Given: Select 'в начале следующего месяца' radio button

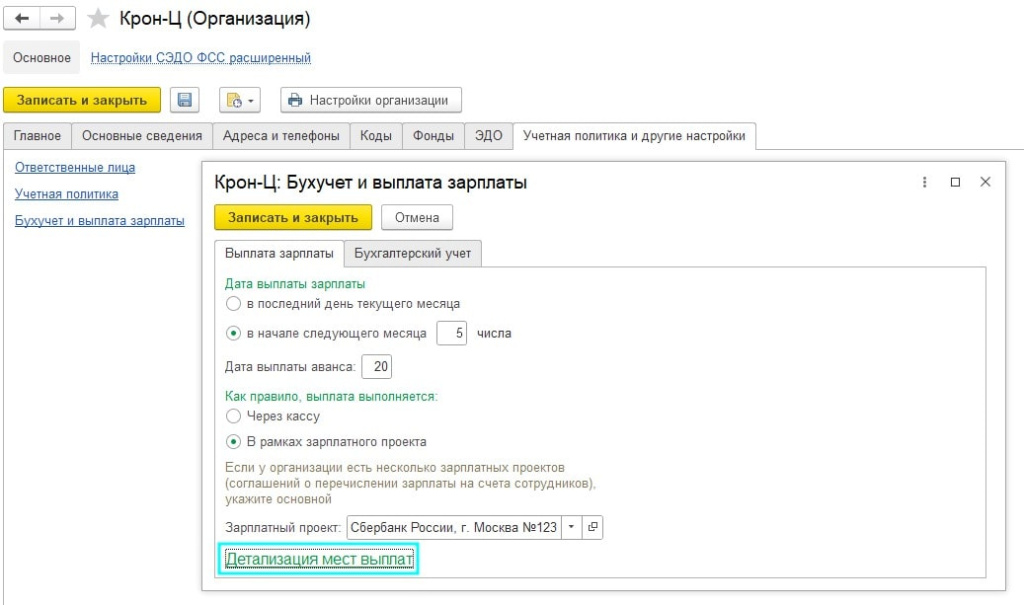Looking at the screenshot, I should [233, 333].
